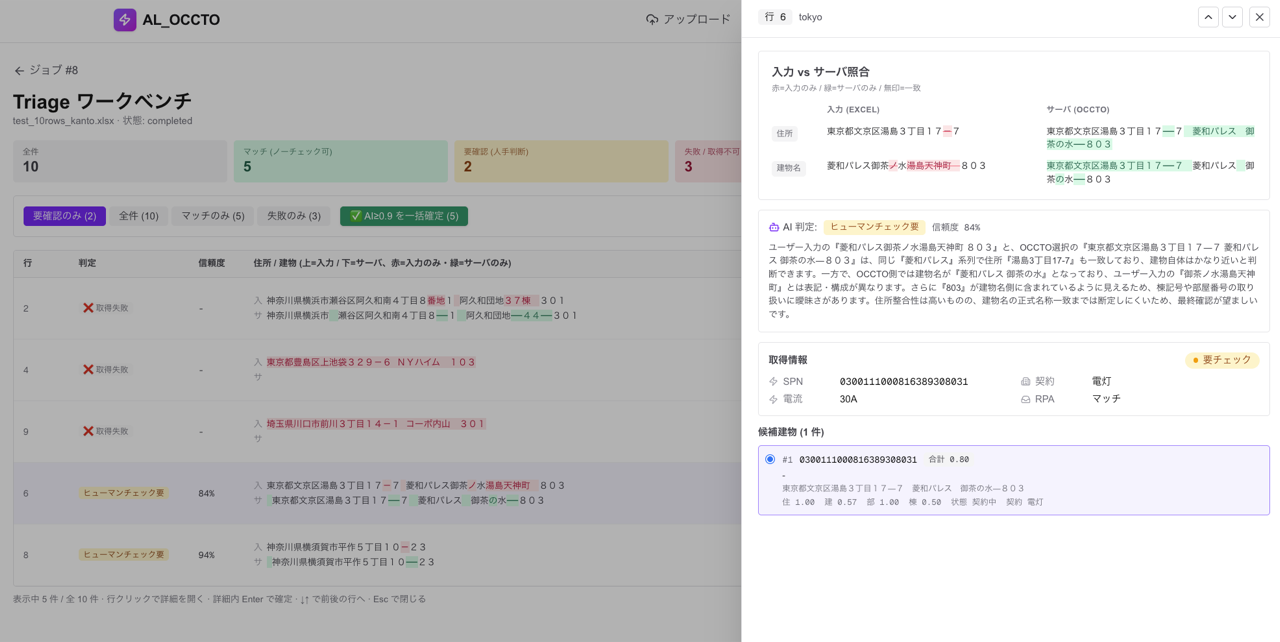Screen dimensions: 1280x642
Task: Click the red X icon in row 2
Action: pos(88,308)
